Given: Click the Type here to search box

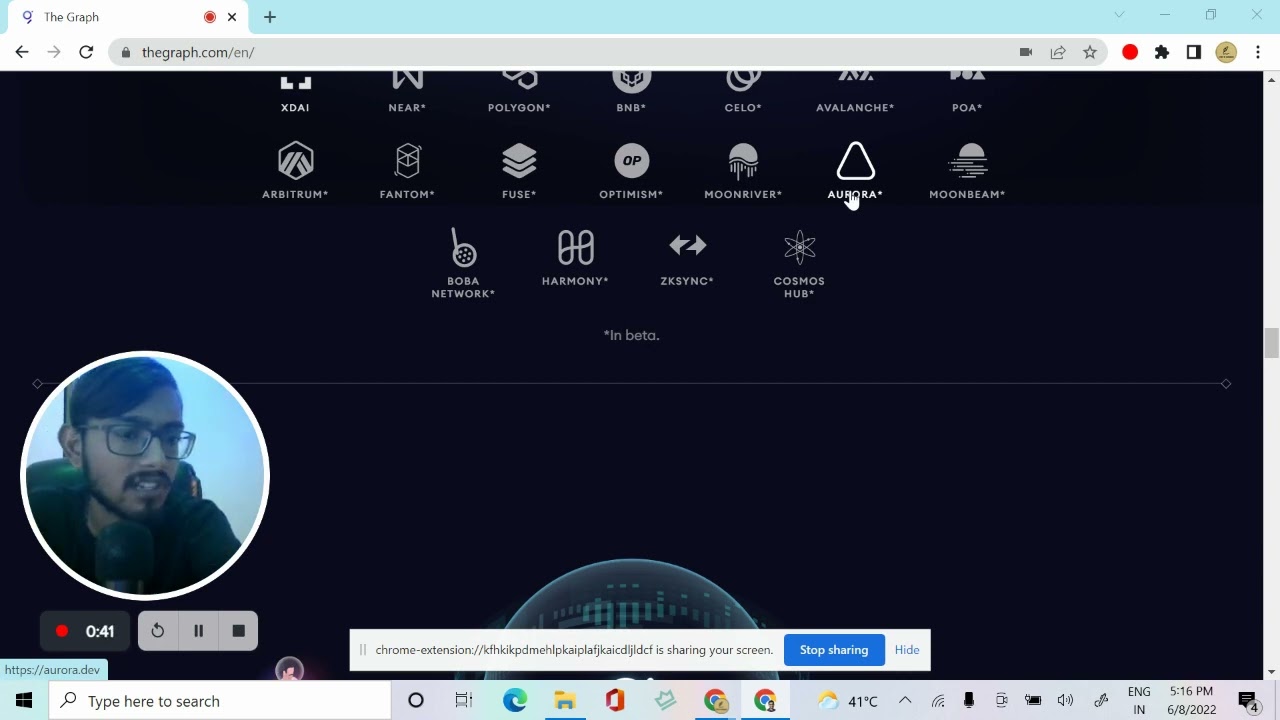Looking at the screenshot, I should pos(220,701).
